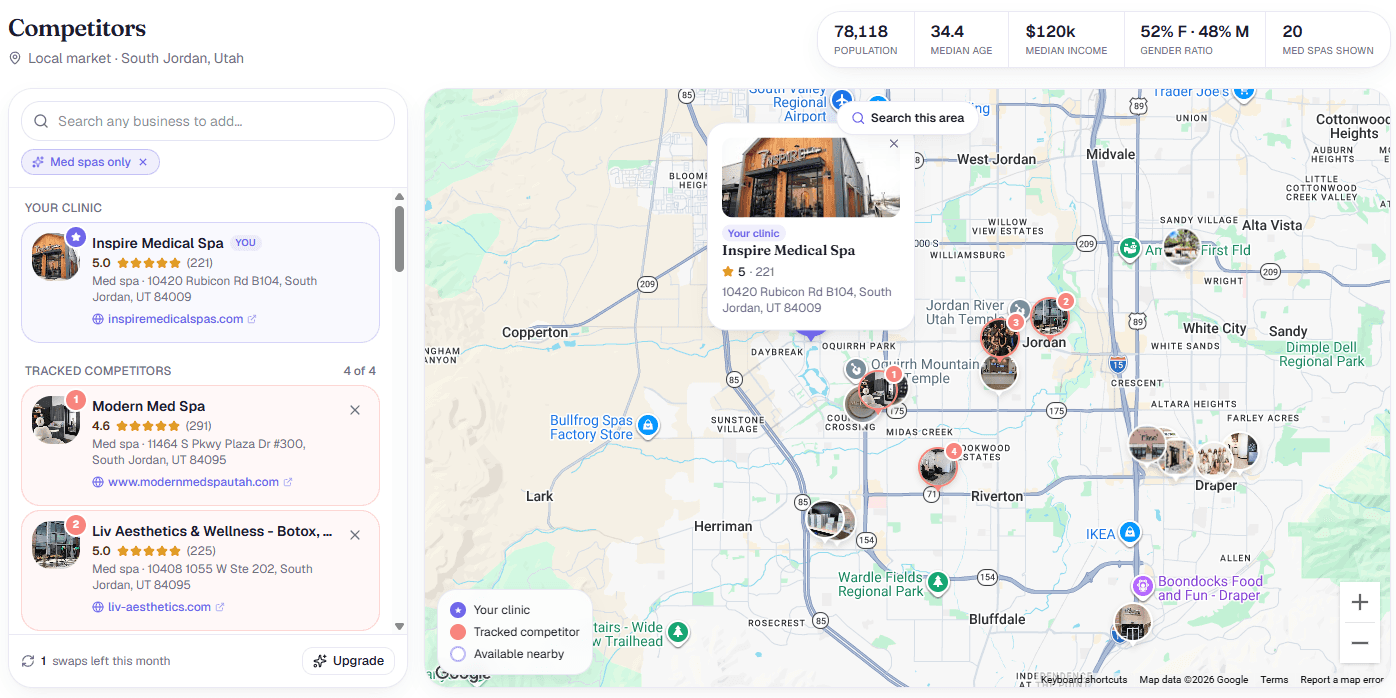Screen dimensions: 1396x698
Task: Click map marker number 4 competitor pin
Action: click(x=939, y=466)
